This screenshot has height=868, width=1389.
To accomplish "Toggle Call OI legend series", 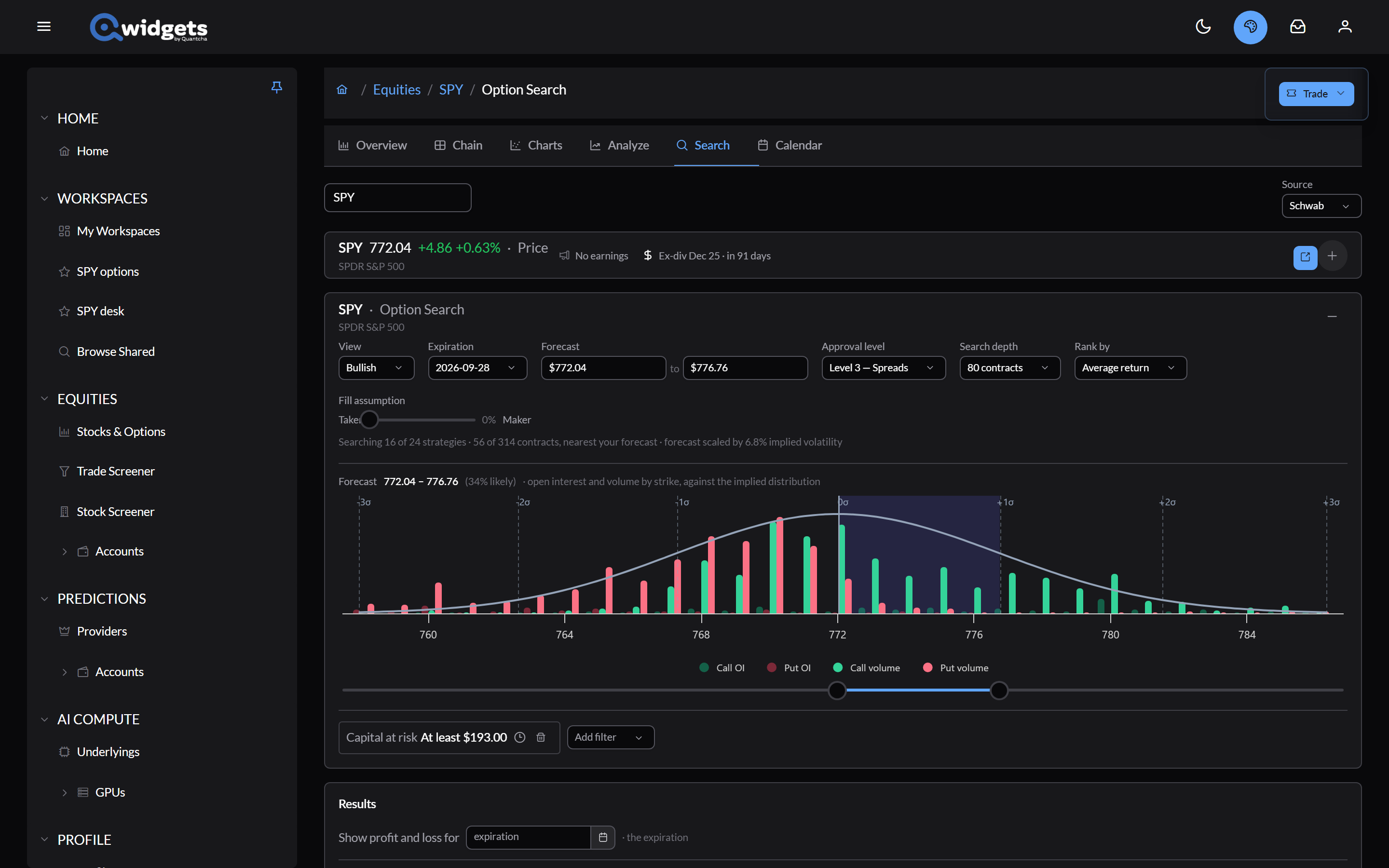I will (x=722, y=668).
